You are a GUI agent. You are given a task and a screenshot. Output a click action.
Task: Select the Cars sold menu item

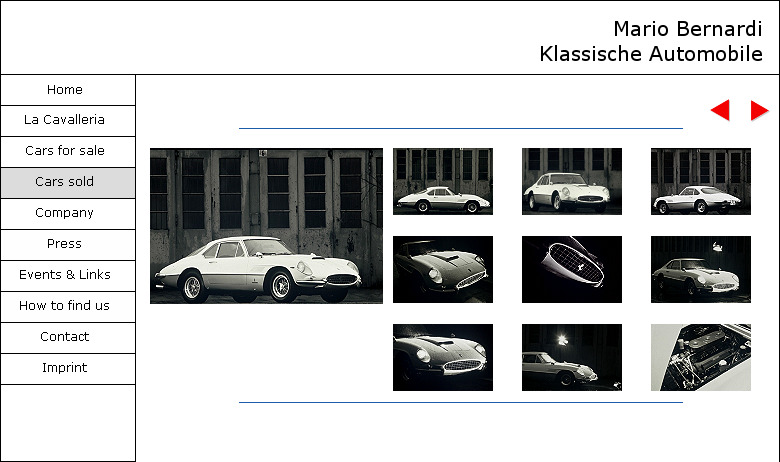pyautogui.click(x=68, y=183)
